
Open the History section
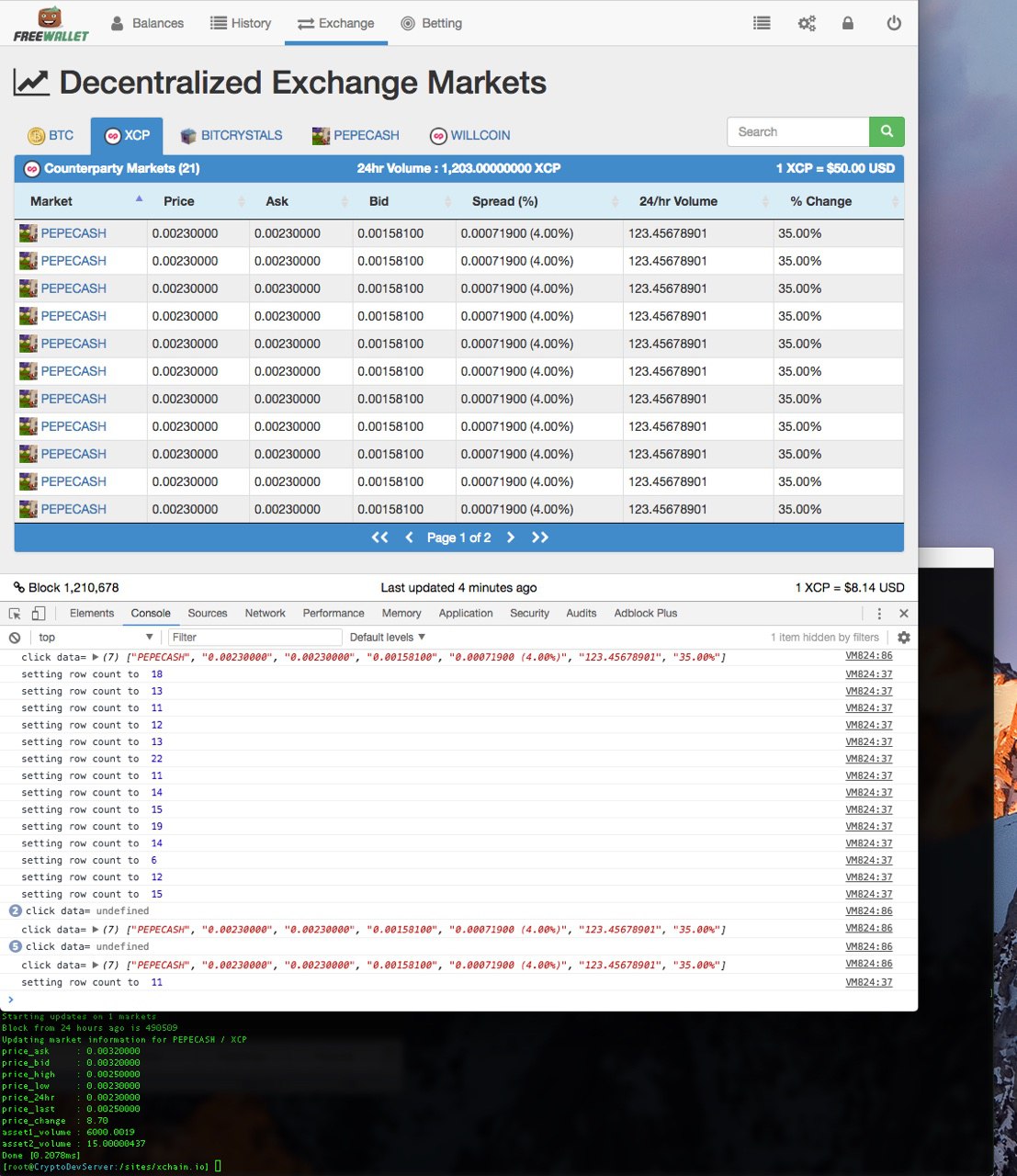point(241,23)
